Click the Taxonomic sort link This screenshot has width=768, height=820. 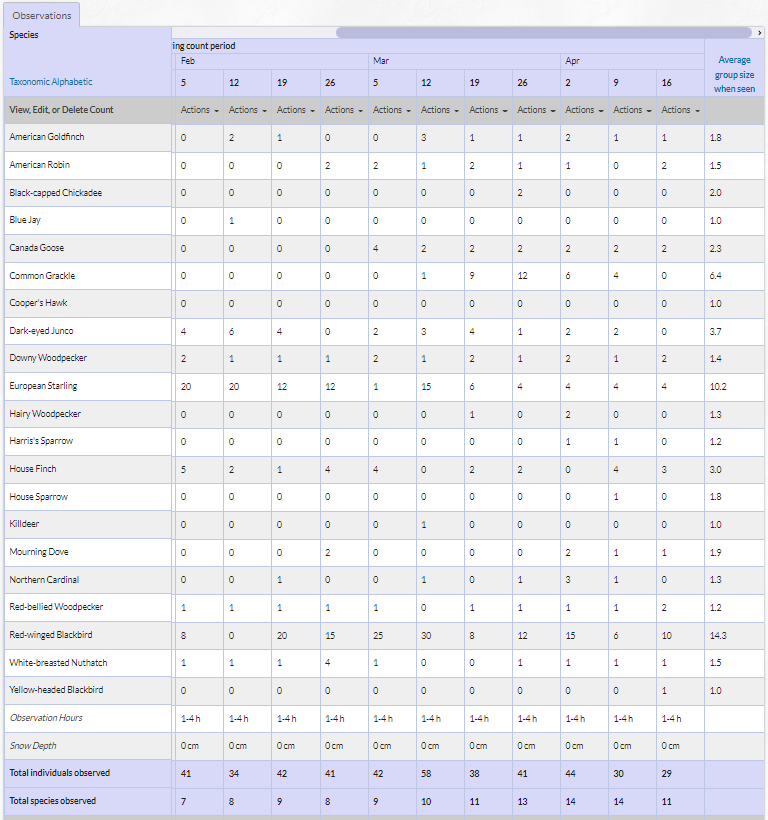click(27, 82)
